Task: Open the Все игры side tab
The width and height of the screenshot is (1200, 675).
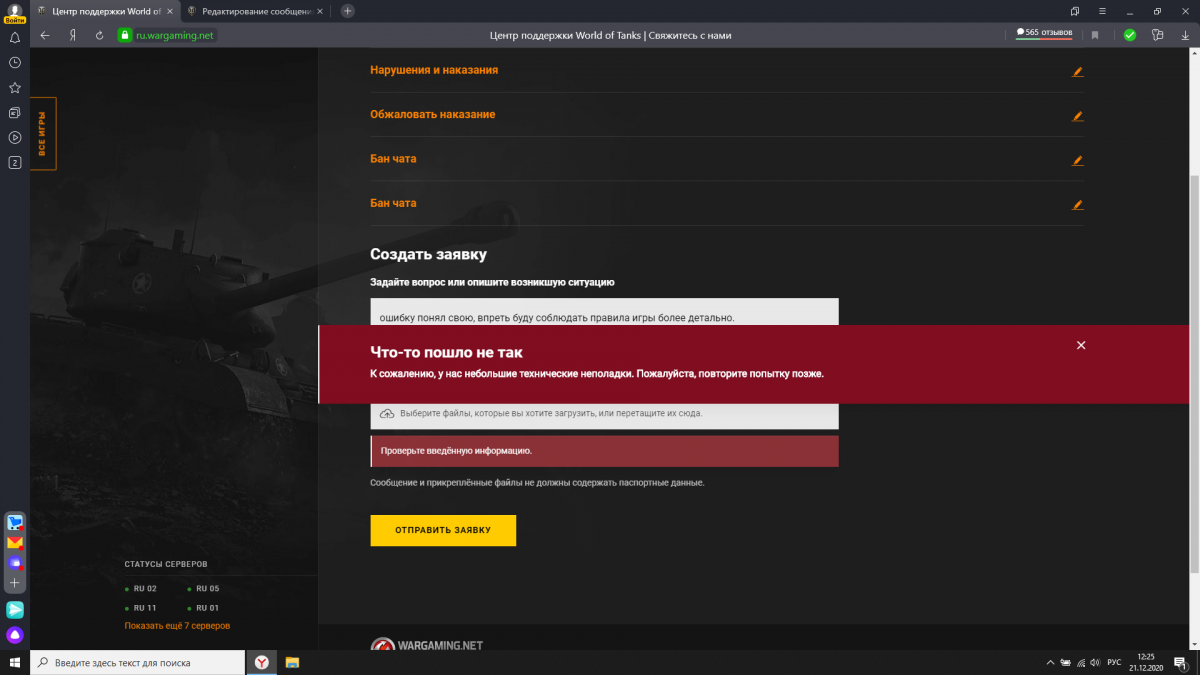Action: (43, 134)
